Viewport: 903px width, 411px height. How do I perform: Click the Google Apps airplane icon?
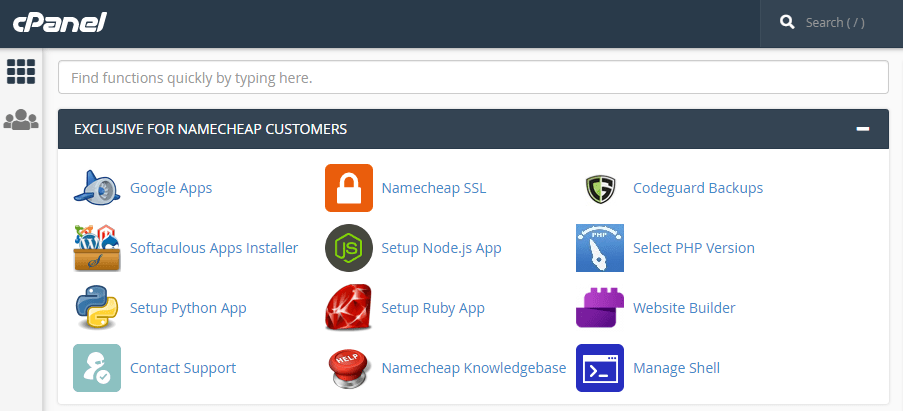point(97,188)
